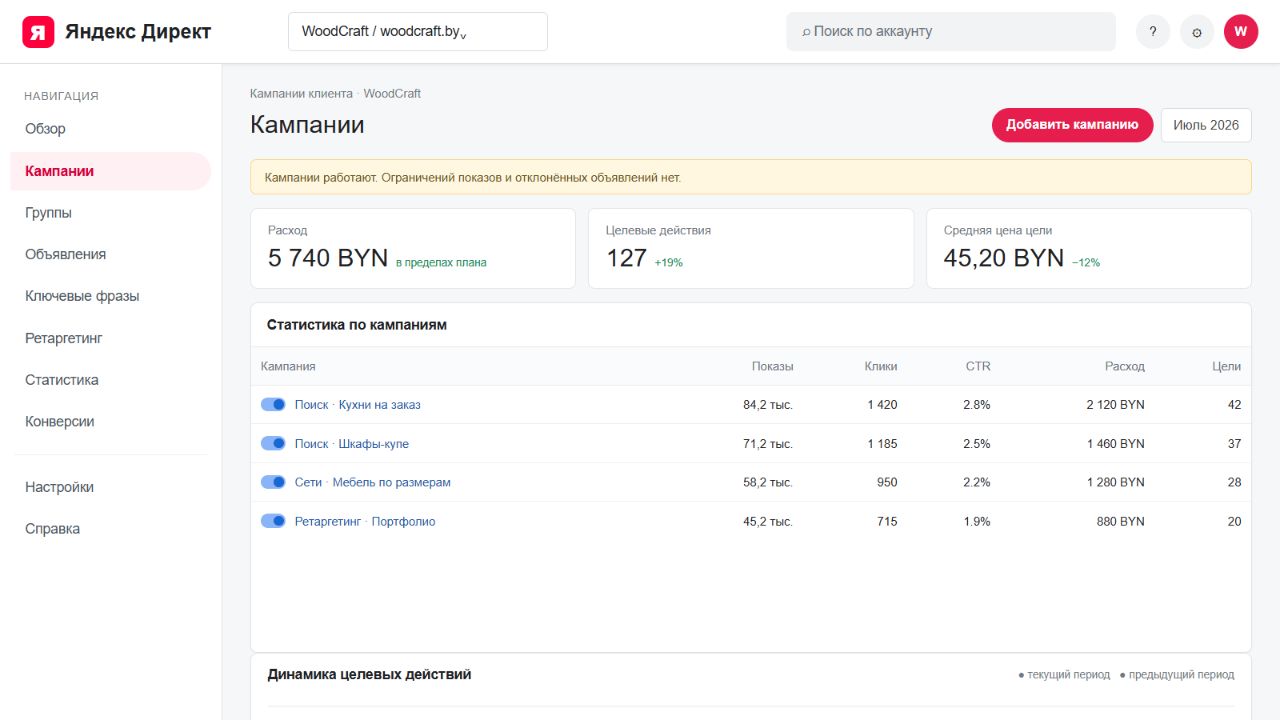The image size is (1280, 720).
Task: Click the −12% change indicator
Action: point(1086,262)
